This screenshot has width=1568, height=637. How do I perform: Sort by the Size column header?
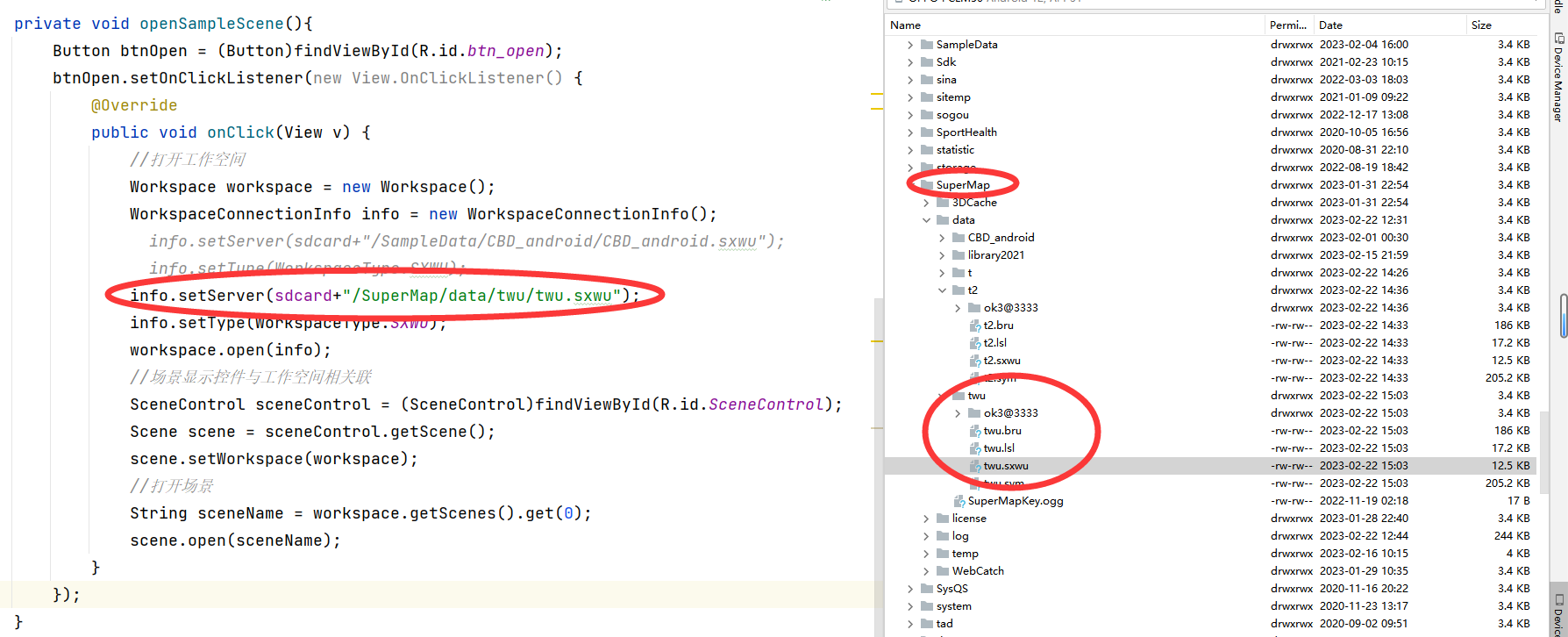point(1501,25)
